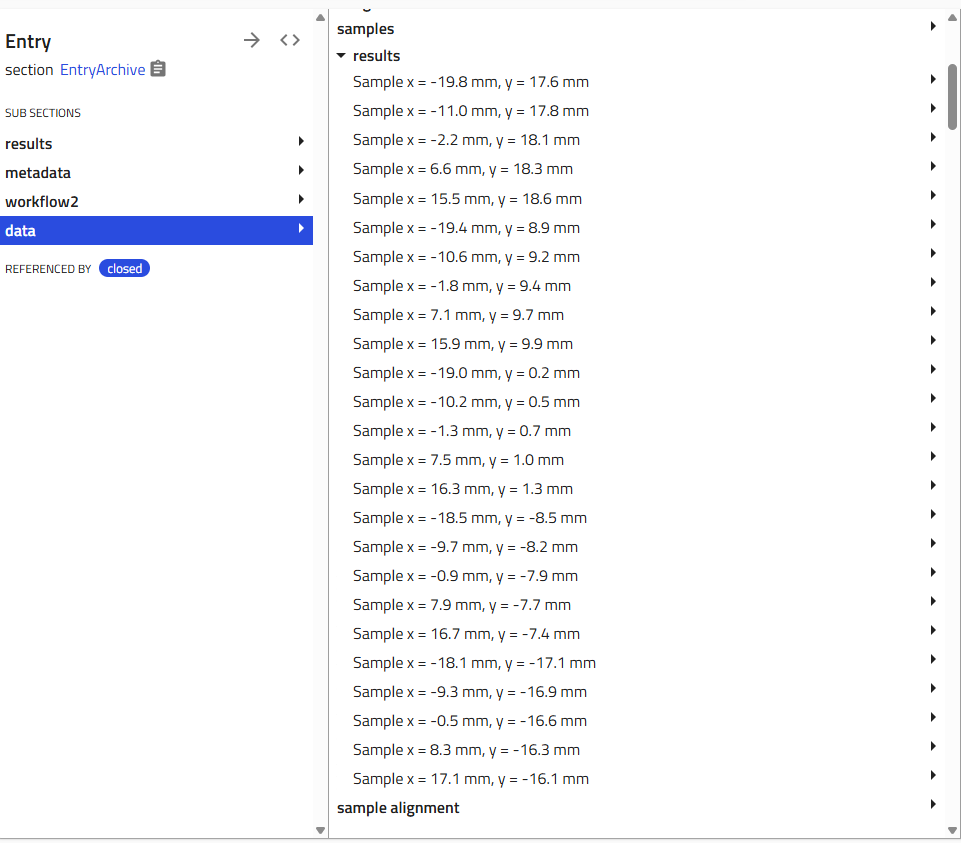The image size is (961, 843).
Task: Select Sample x = -18.1 mm, y = -17.1 mm
Action: (x=474, y=663)
